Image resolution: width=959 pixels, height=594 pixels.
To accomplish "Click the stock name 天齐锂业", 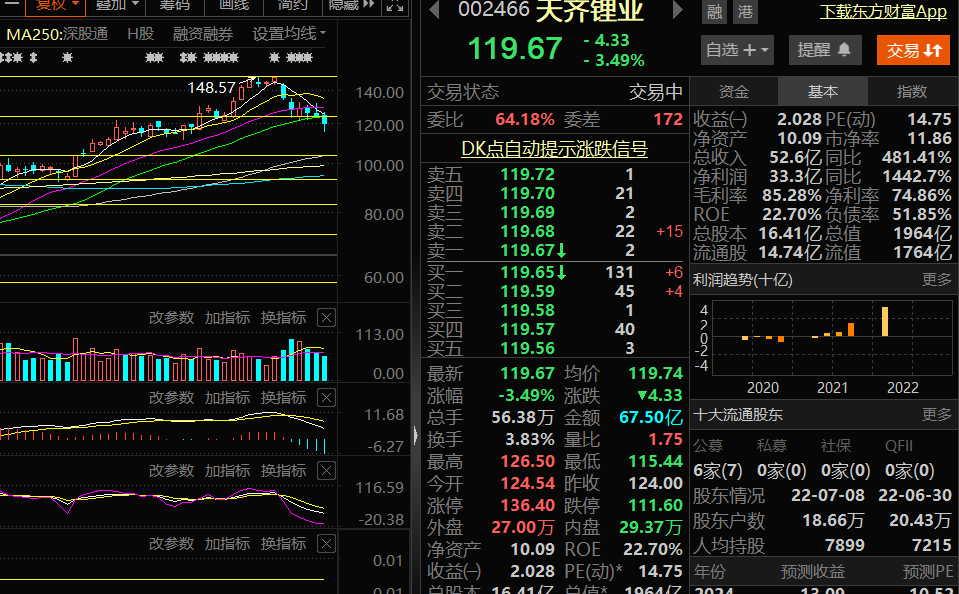I will [x=590, y=11].
